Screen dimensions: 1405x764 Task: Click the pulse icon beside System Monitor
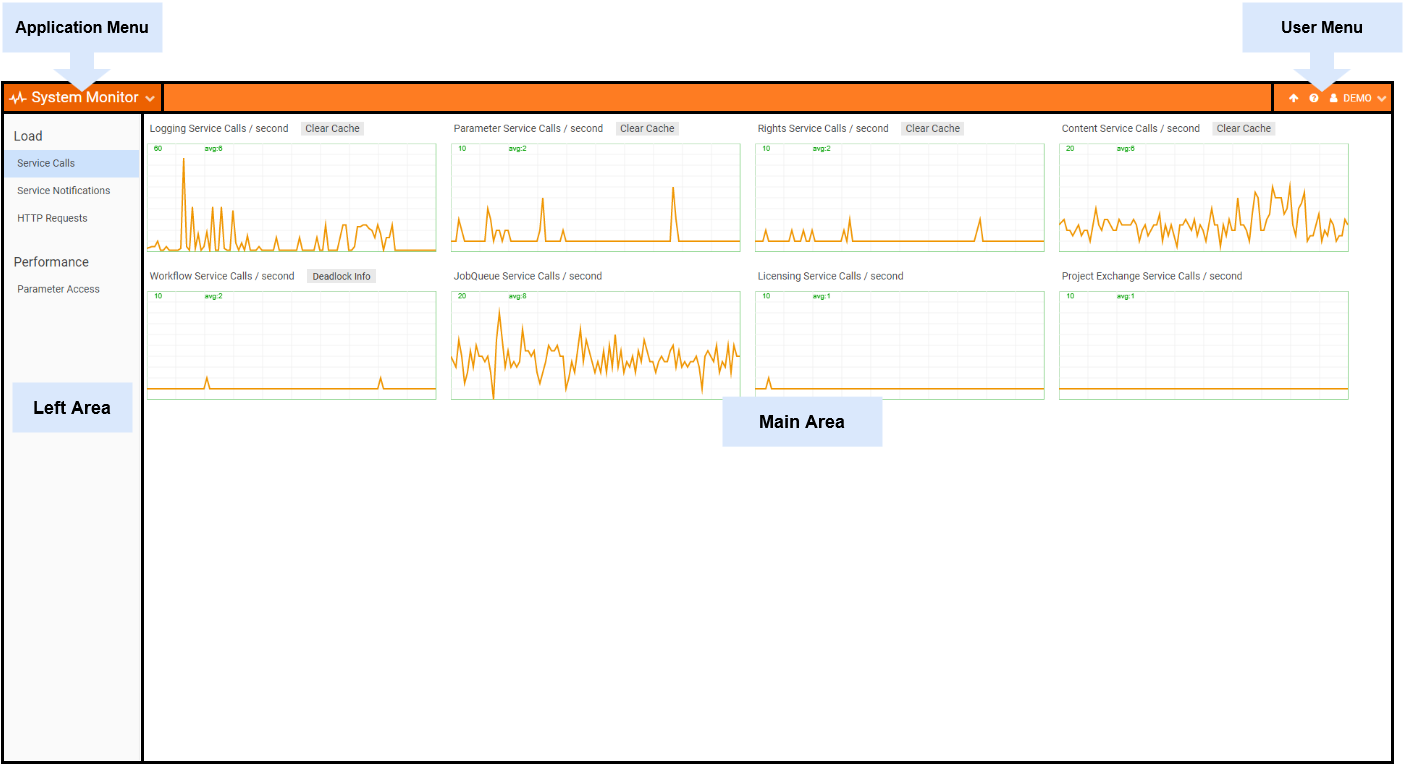point(18,98)
